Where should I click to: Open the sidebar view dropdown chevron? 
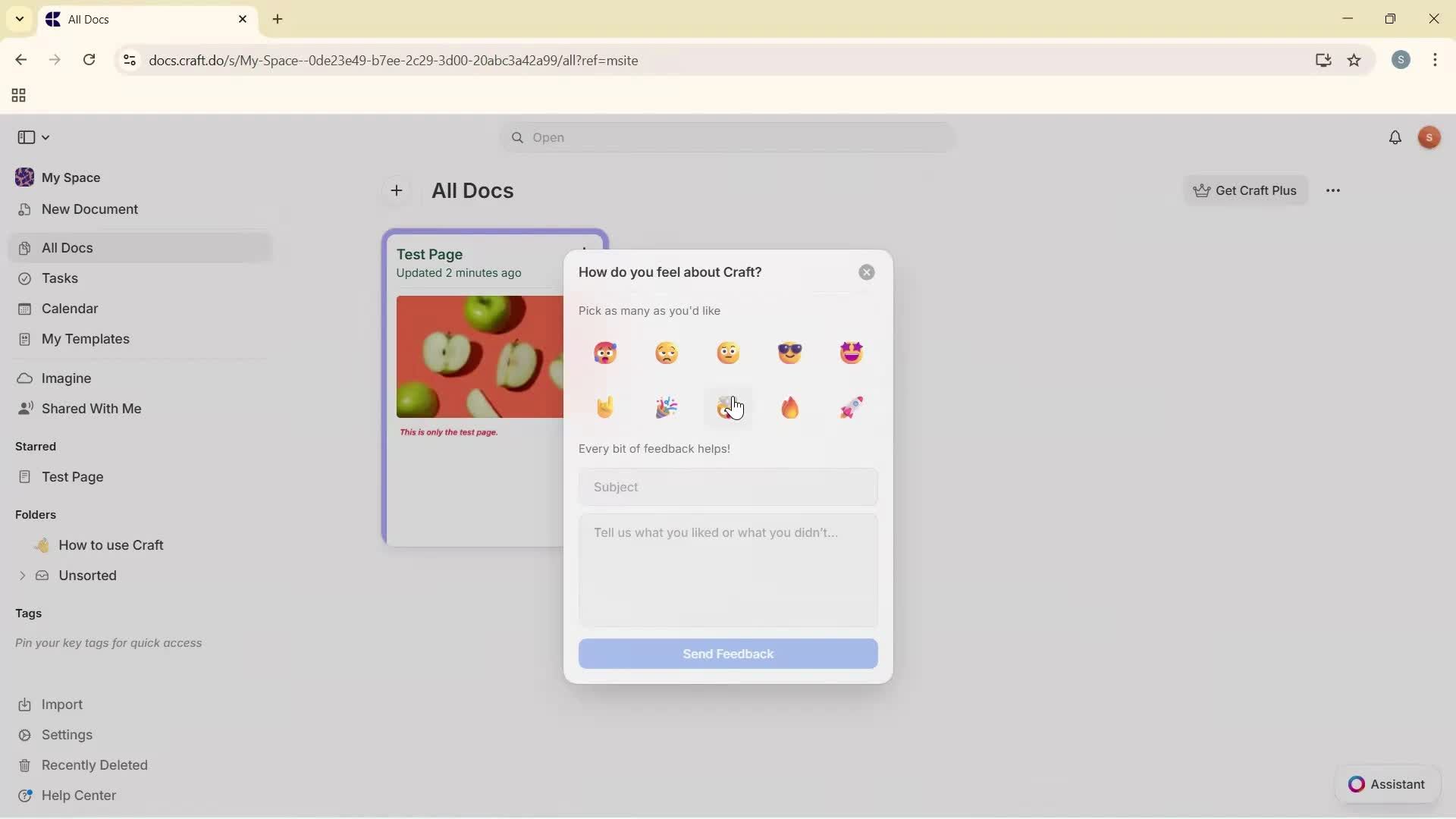[x=45, y=137]
